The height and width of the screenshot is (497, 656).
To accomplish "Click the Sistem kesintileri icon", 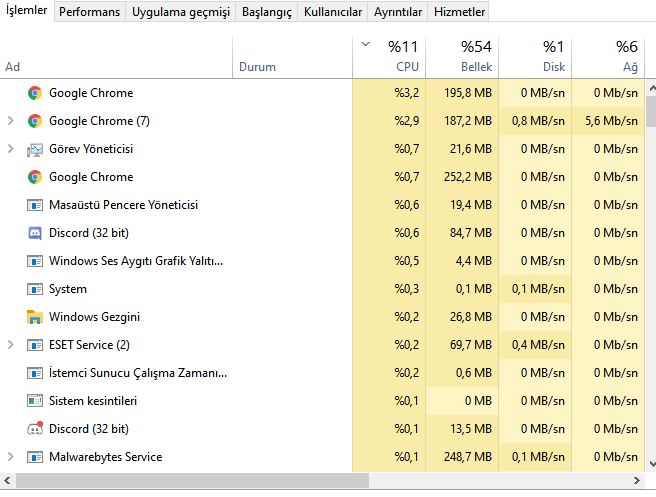I will click(x=35, y=401).
